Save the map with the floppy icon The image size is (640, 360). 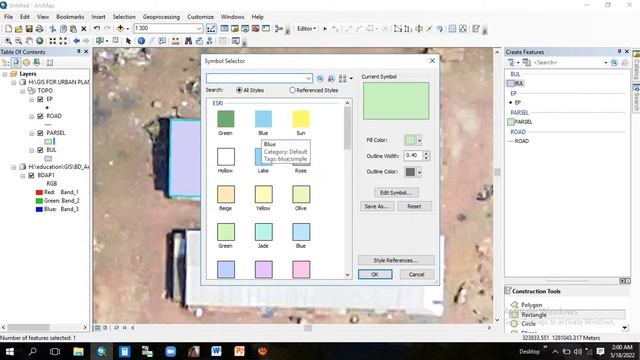point(29,29)
